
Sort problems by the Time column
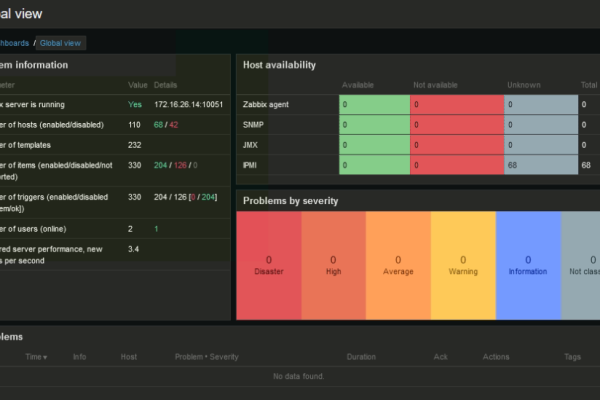tap(35, 356)
